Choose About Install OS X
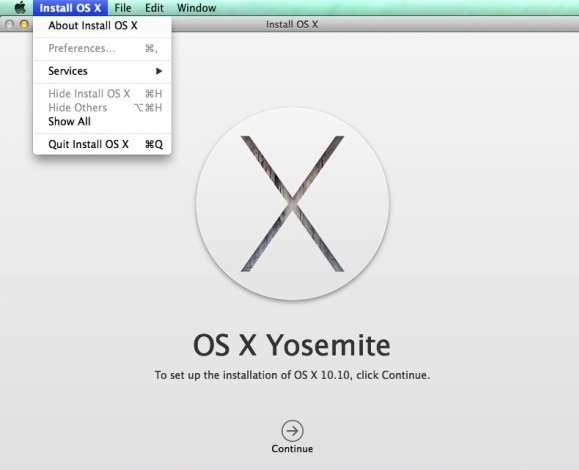The width and height of the screenshot is (579, 470). (102, 25)
